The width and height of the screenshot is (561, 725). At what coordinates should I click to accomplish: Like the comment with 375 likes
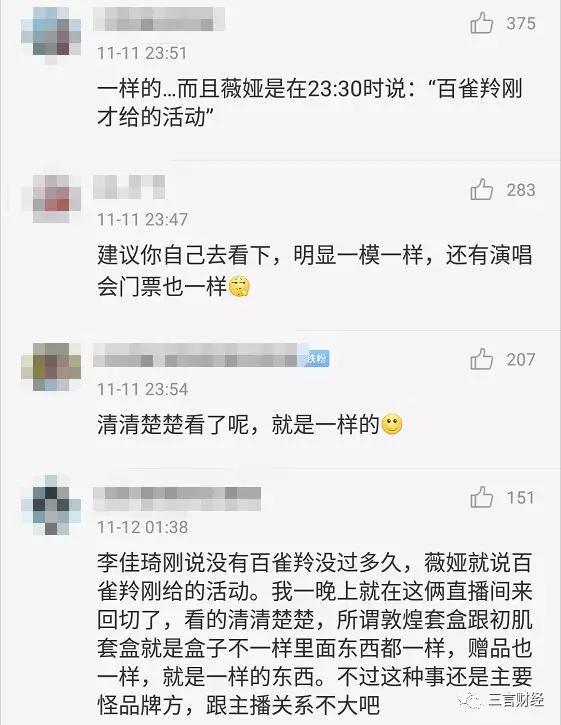click(481, 23)
